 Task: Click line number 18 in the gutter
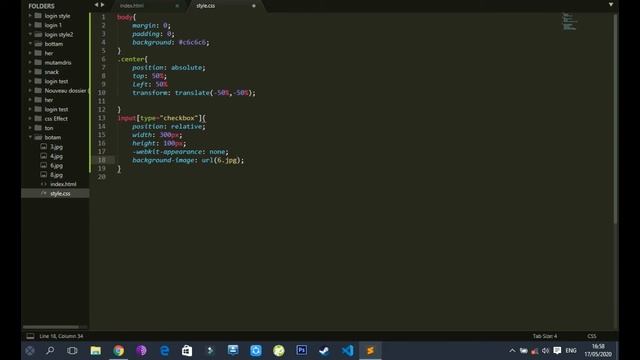(x=101, y=160)
